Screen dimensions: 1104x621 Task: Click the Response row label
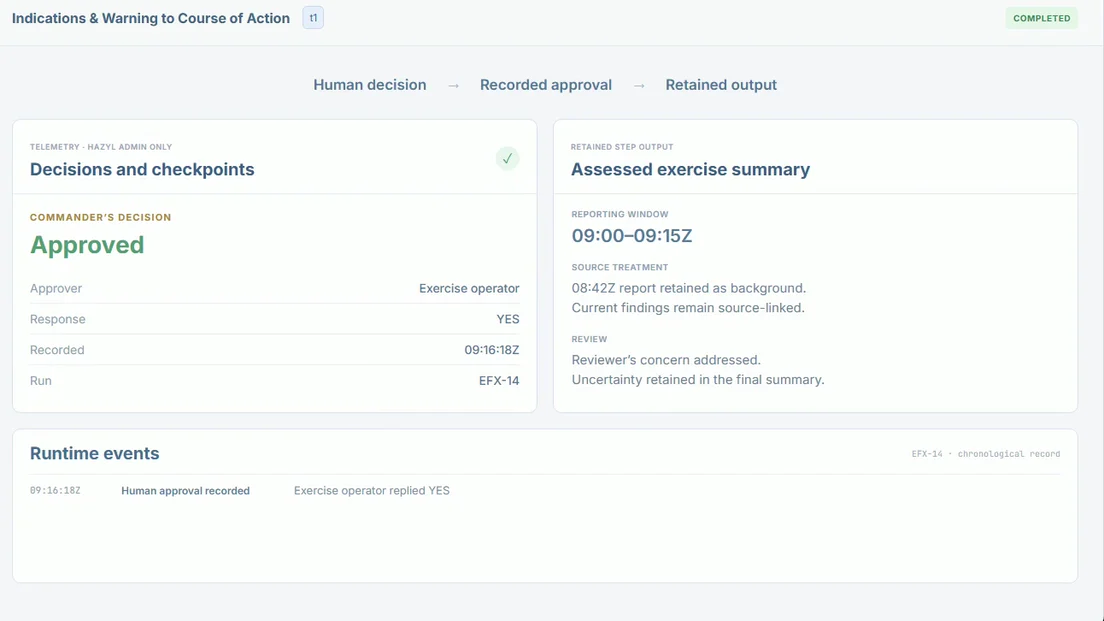(x=58, y=319)
